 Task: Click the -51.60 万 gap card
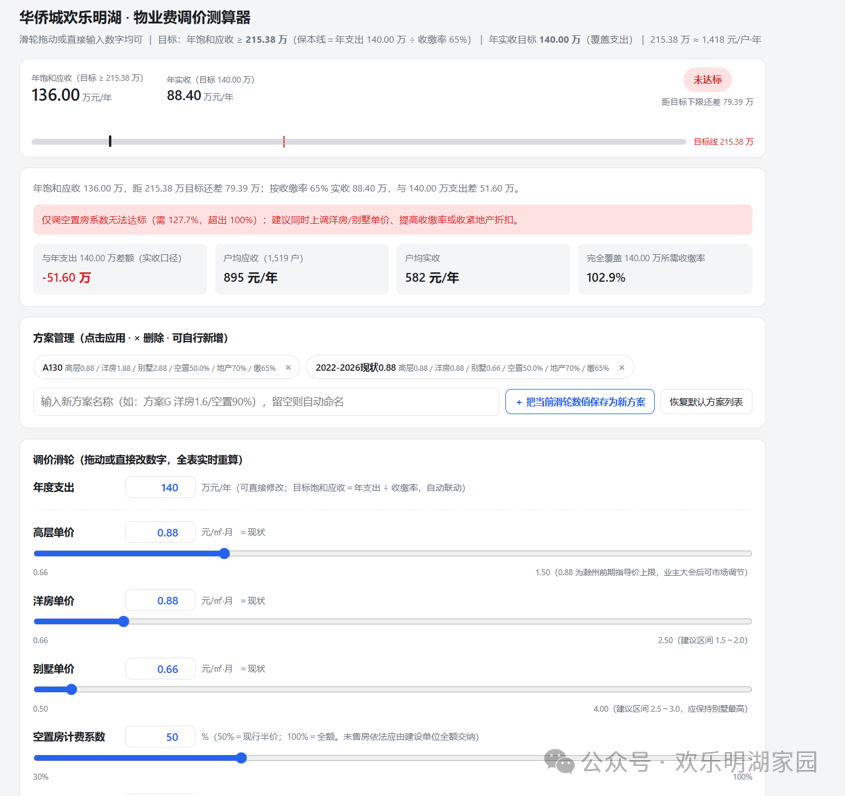coord(120,269)
